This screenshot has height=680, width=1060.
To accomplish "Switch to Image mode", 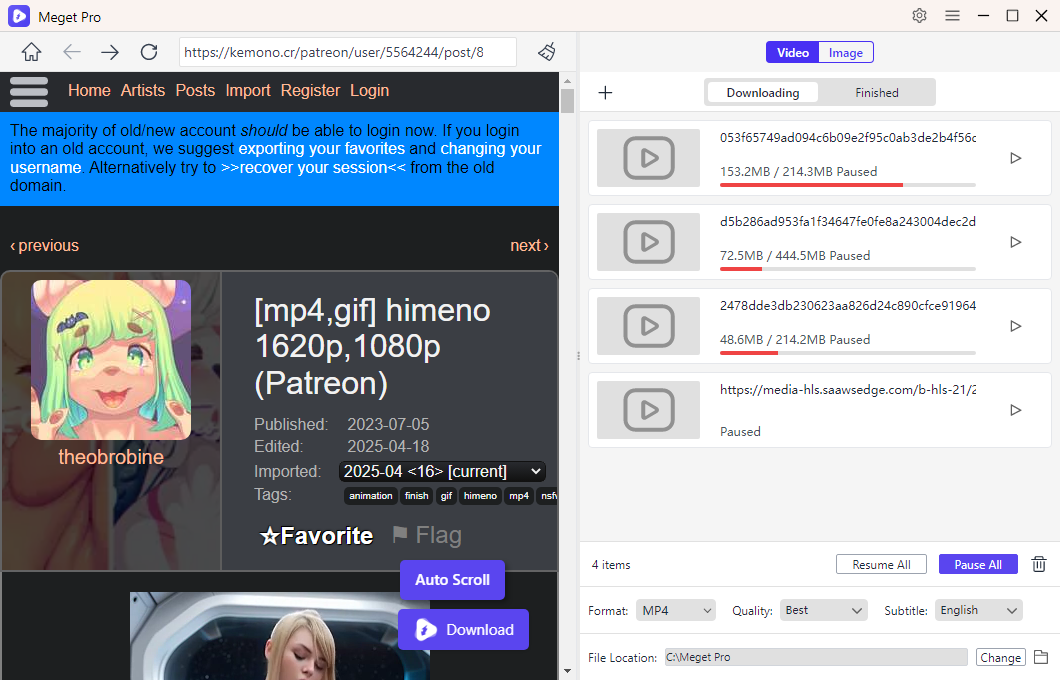I will (x=846, y=53).
